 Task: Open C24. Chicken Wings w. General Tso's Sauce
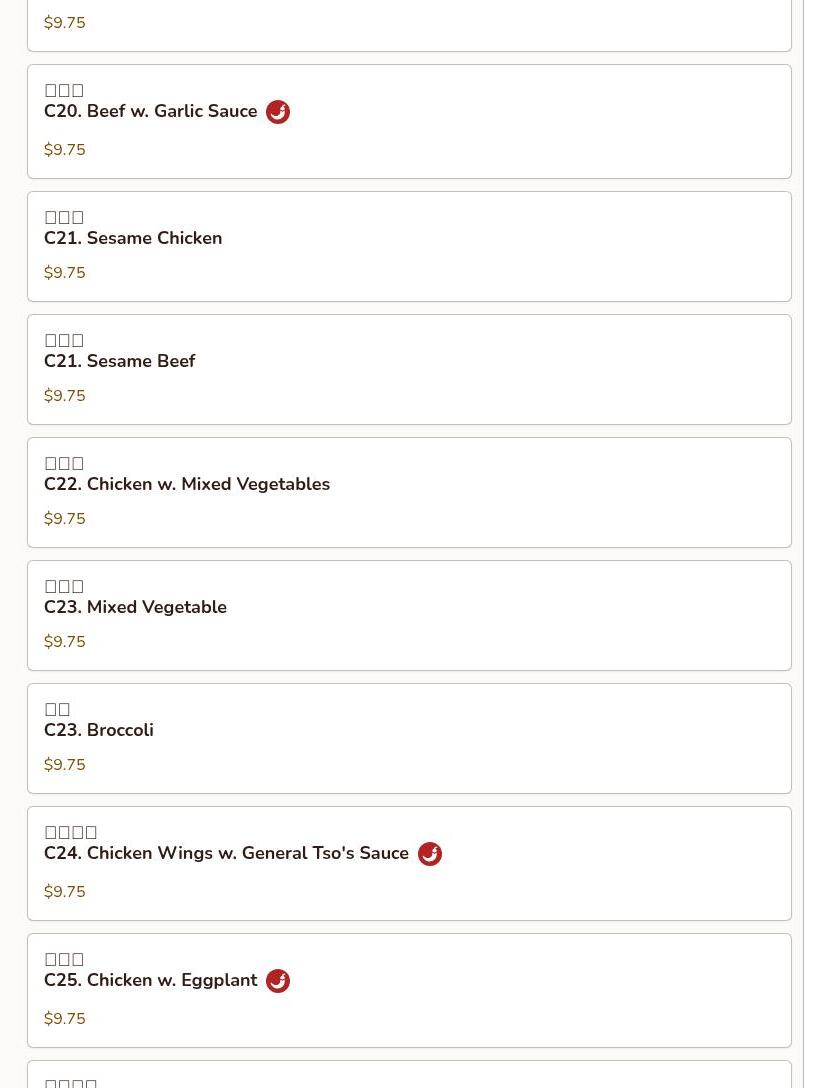pos(409,863)
